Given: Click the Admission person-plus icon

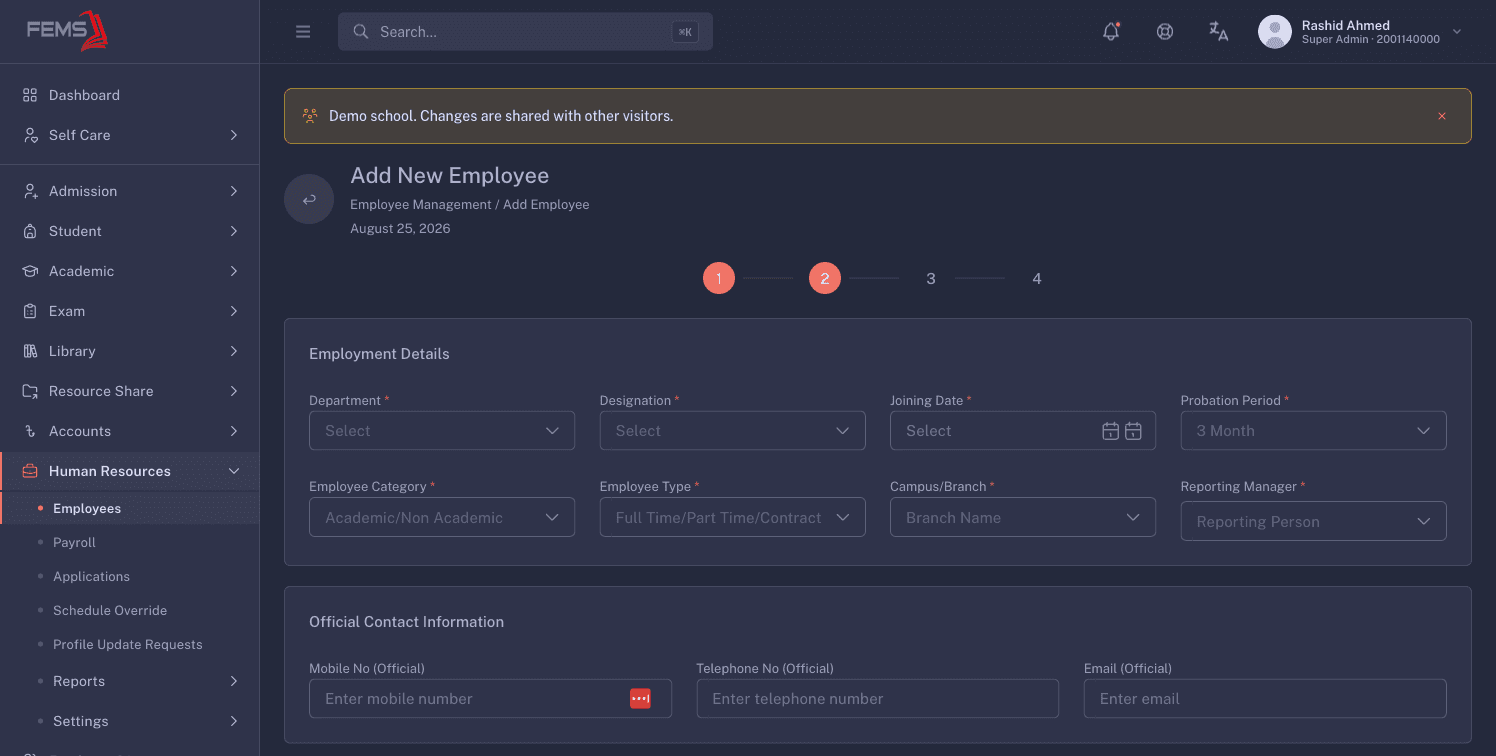Looking at the screenshot, I should pyautogui.click(x=30, y=191).
